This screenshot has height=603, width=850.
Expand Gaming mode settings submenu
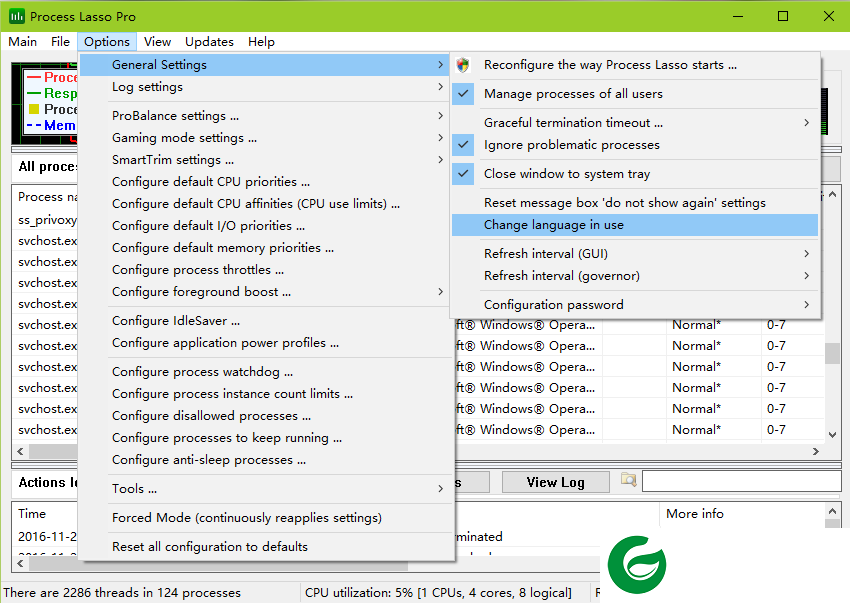tap(266, 138)
